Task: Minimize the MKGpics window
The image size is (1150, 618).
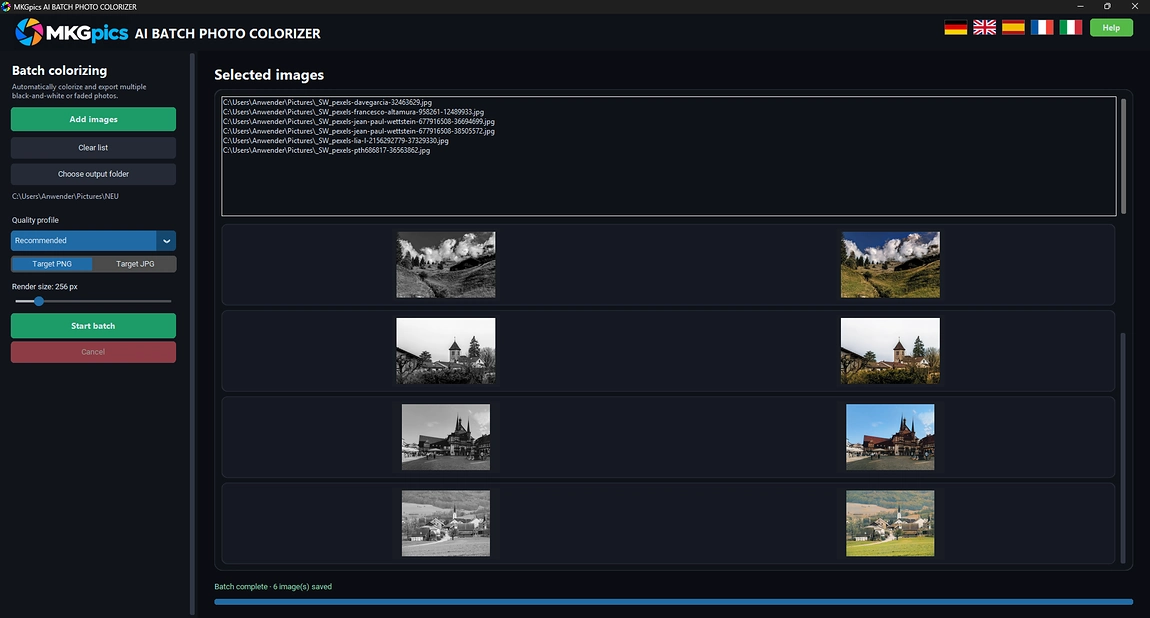Action: pyautogui.click(x=1080, y=7)
